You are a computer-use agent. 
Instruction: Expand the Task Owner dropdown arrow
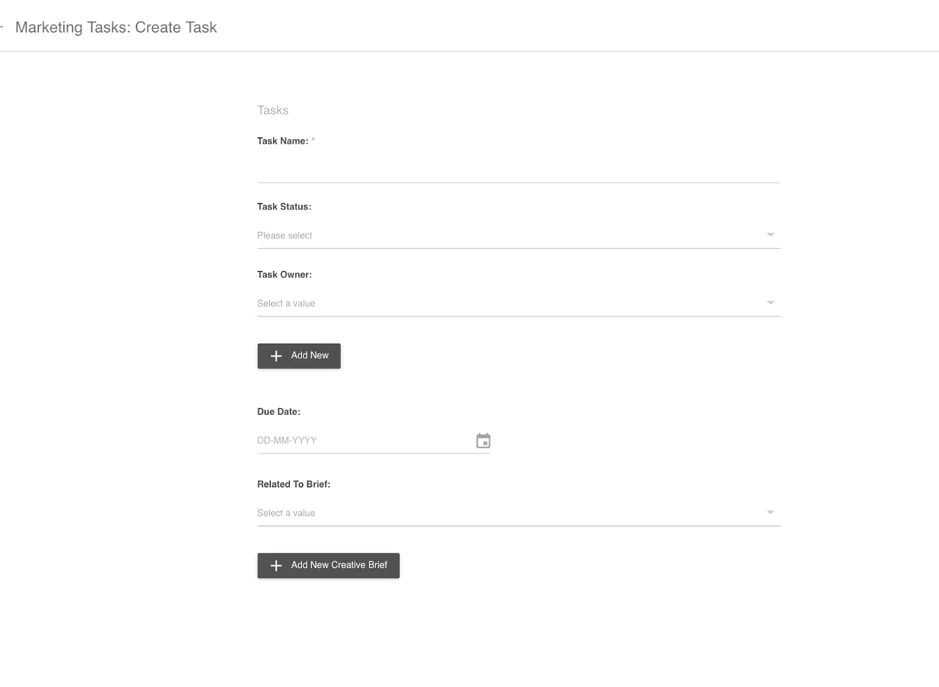point(771,302)
